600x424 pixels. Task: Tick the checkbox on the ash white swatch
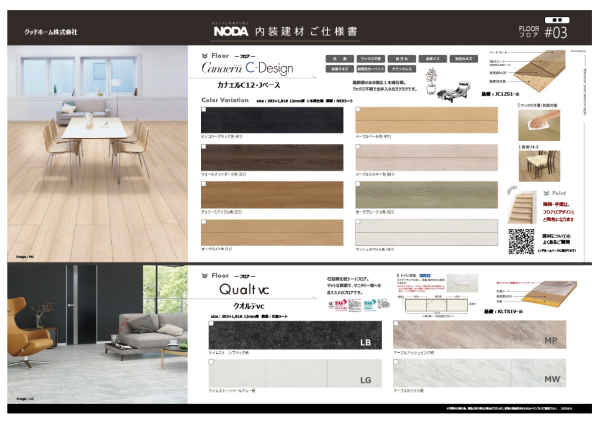[x=358, y=222]
